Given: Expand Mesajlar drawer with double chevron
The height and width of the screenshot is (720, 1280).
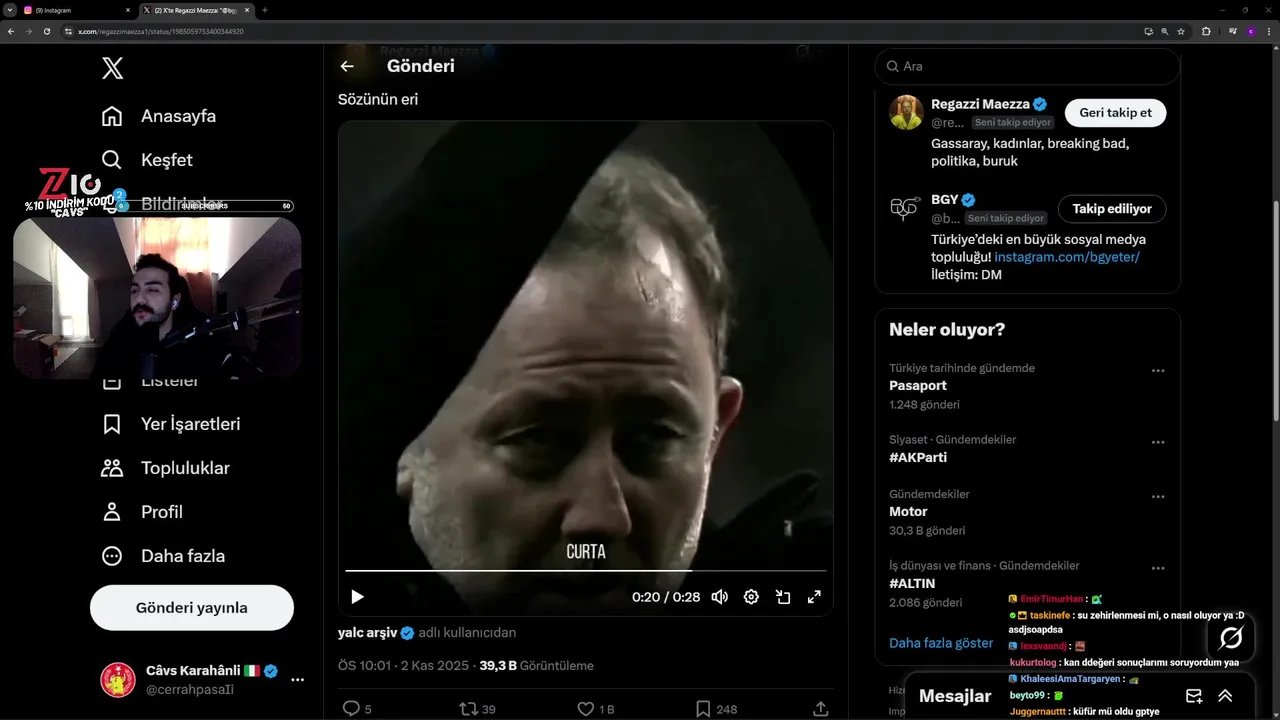Looking at the screenshot, I should 1225,696.
